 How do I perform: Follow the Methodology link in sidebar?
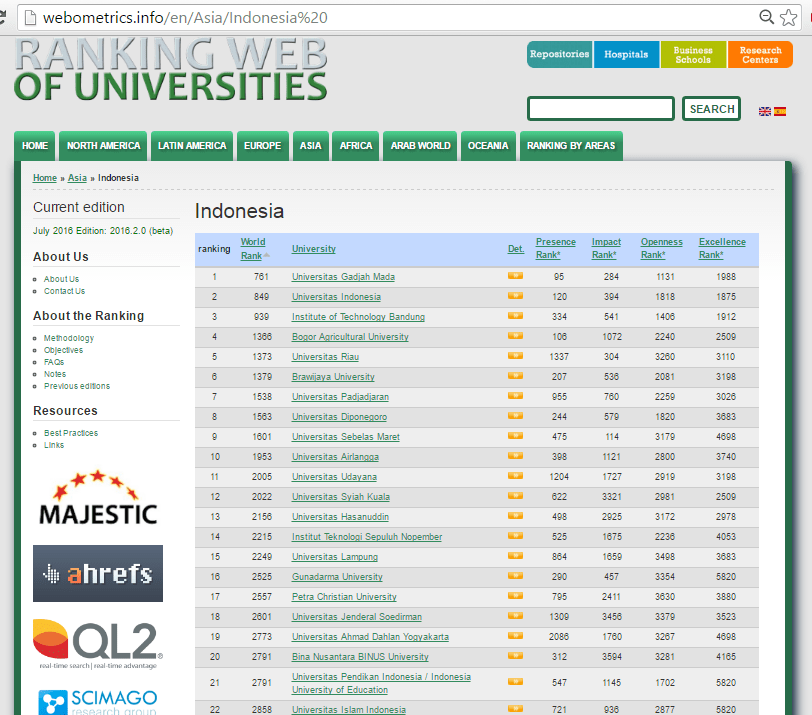pos(69,338)
